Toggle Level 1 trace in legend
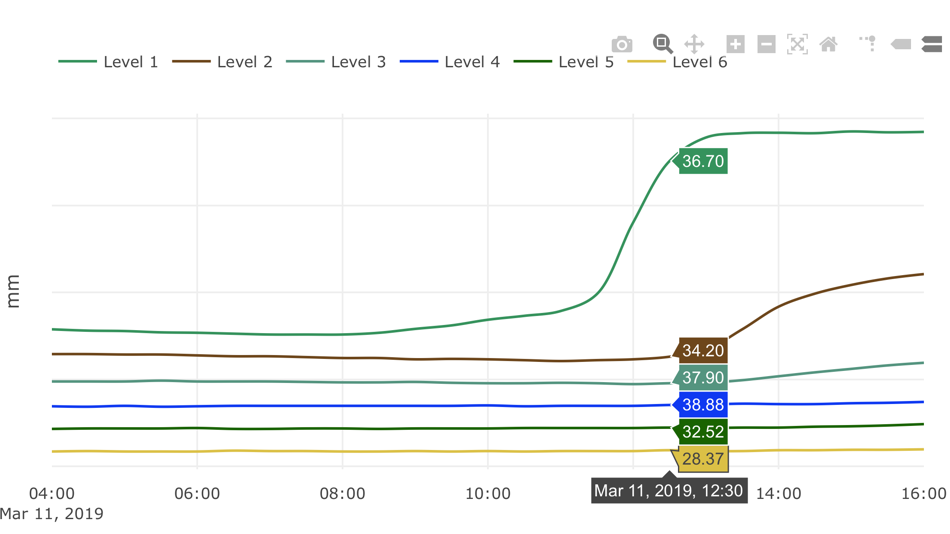 108,62
